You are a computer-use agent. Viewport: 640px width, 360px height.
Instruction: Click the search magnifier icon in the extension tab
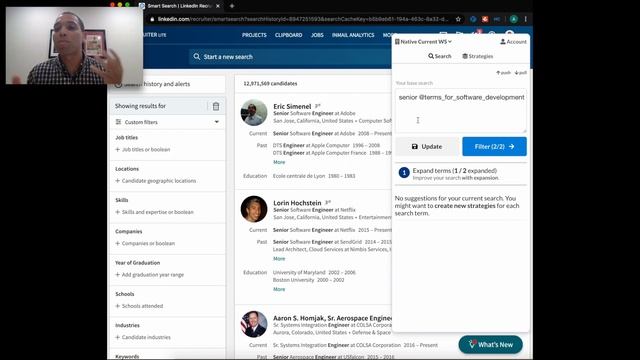click(431, 56)
